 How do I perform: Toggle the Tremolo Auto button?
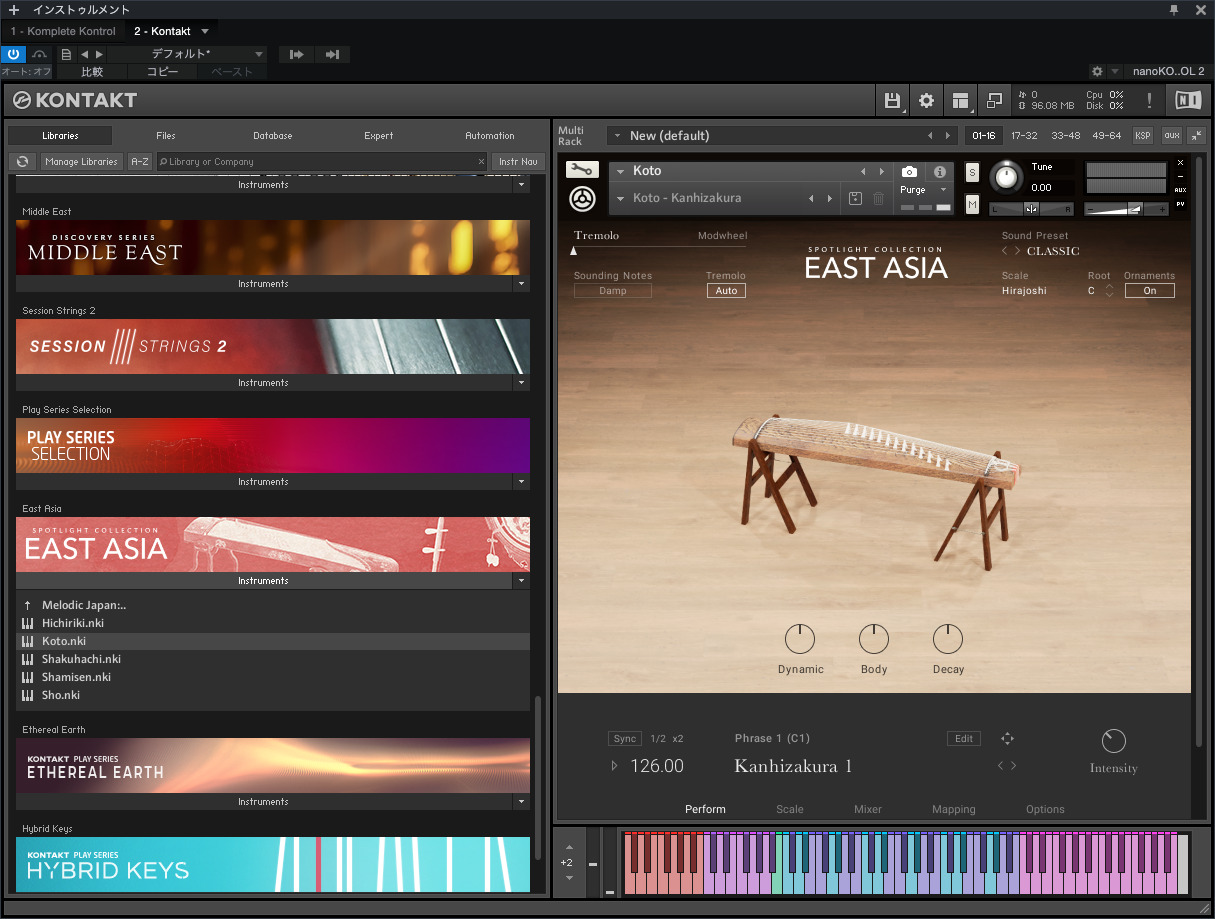click(x=727, y=291)
